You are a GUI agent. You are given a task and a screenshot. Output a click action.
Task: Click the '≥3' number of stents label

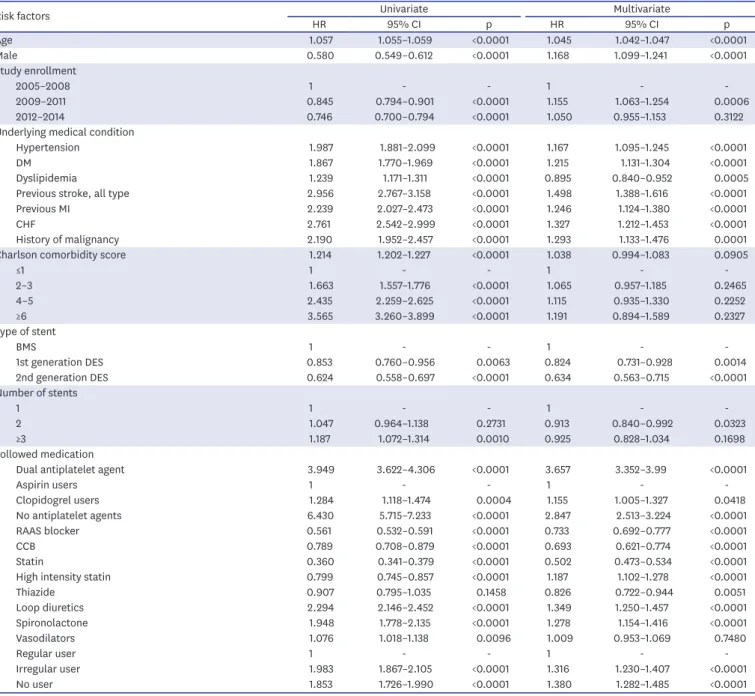(21, 439)
